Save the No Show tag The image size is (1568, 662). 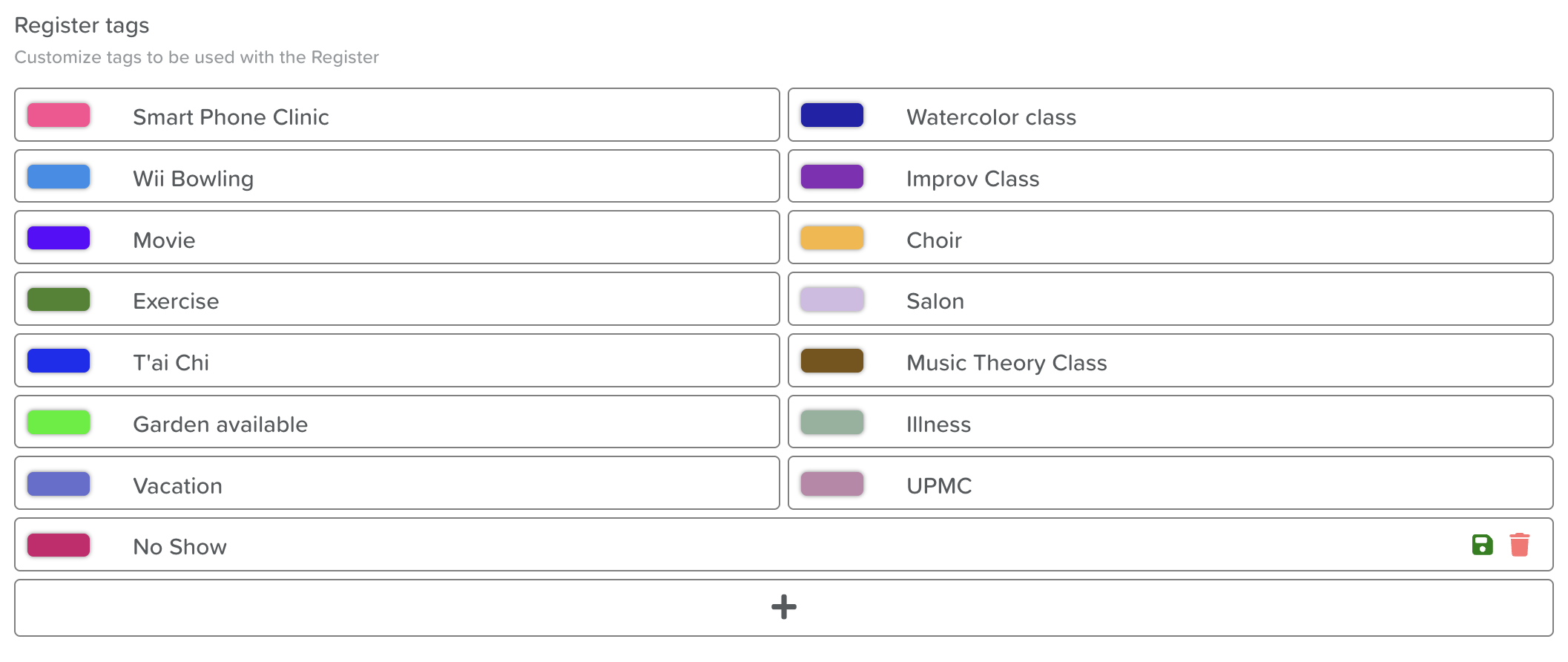click(1482, 545)
